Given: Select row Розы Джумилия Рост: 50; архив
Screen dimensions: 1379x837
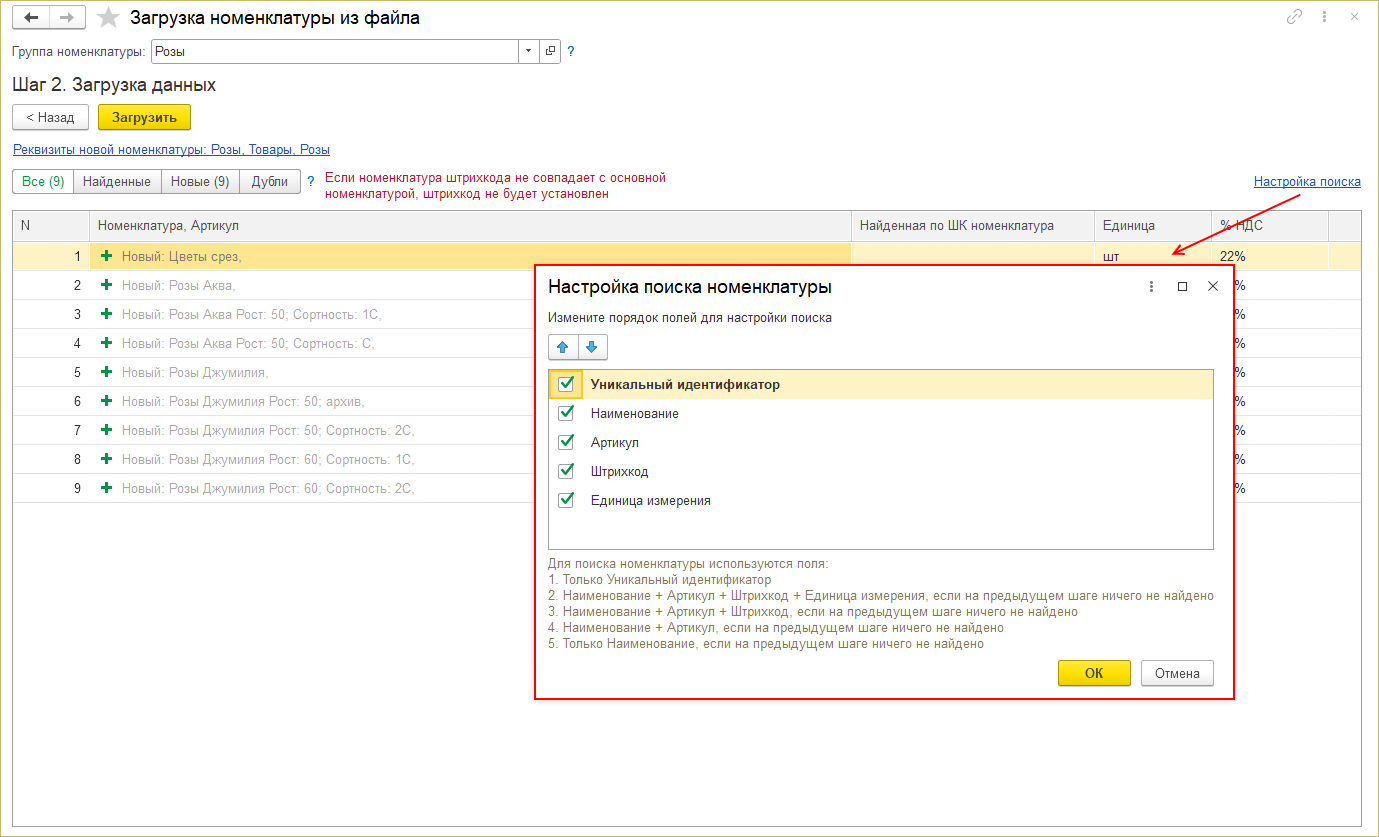Looking at the screenshot, I should (x=243, y=401).
